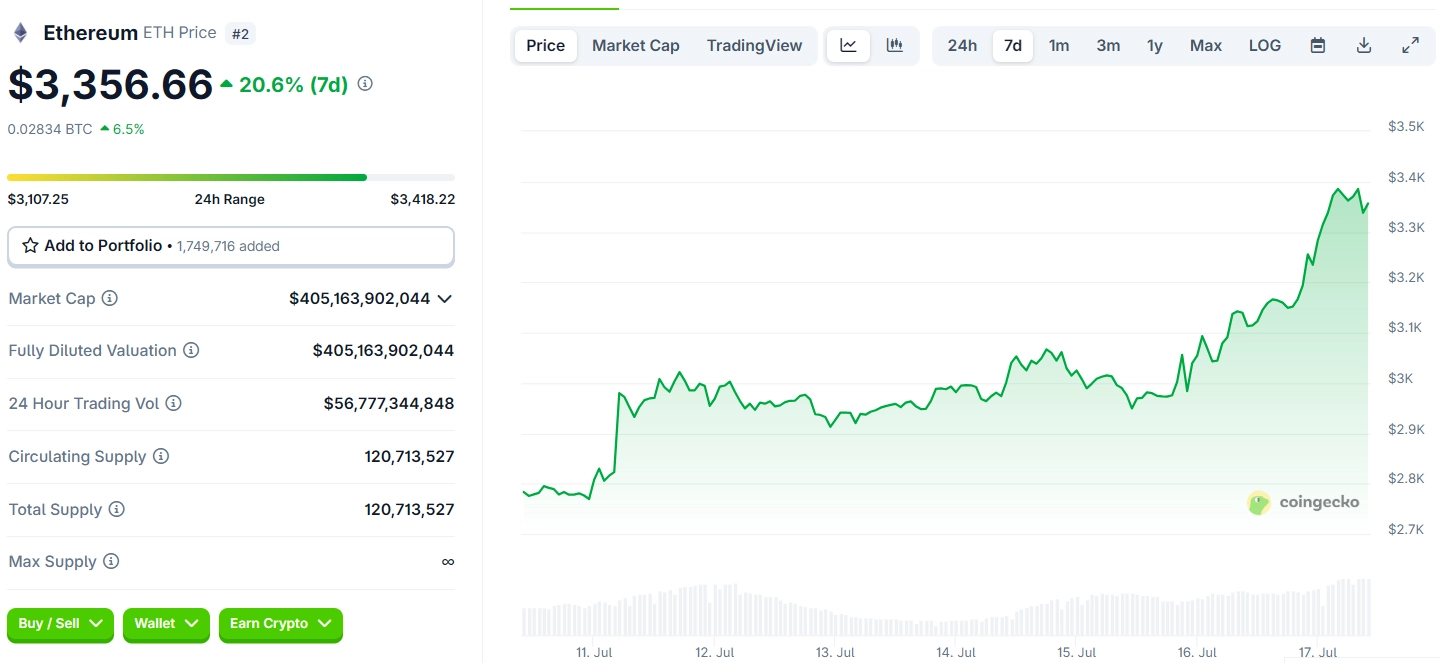Screen dimensions: 1440x663
Task: Open the Buy / Sell dropdown
Action: (x=60, y=624)
